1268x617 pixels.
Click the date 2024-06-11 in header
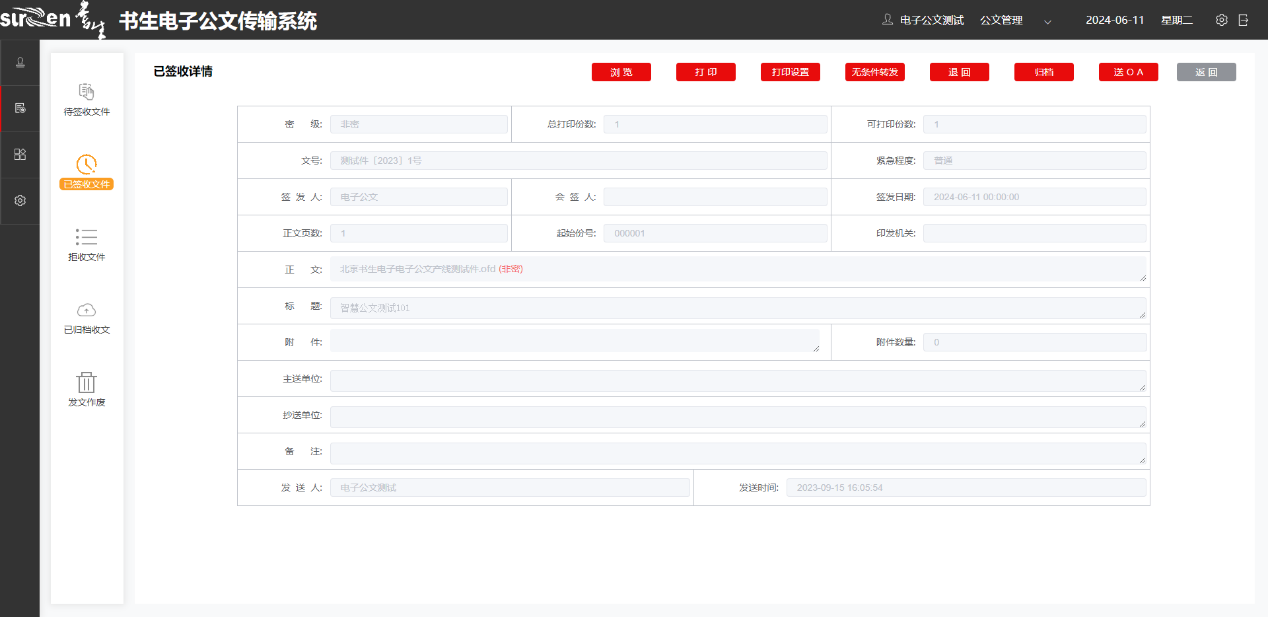(1115, 20)
